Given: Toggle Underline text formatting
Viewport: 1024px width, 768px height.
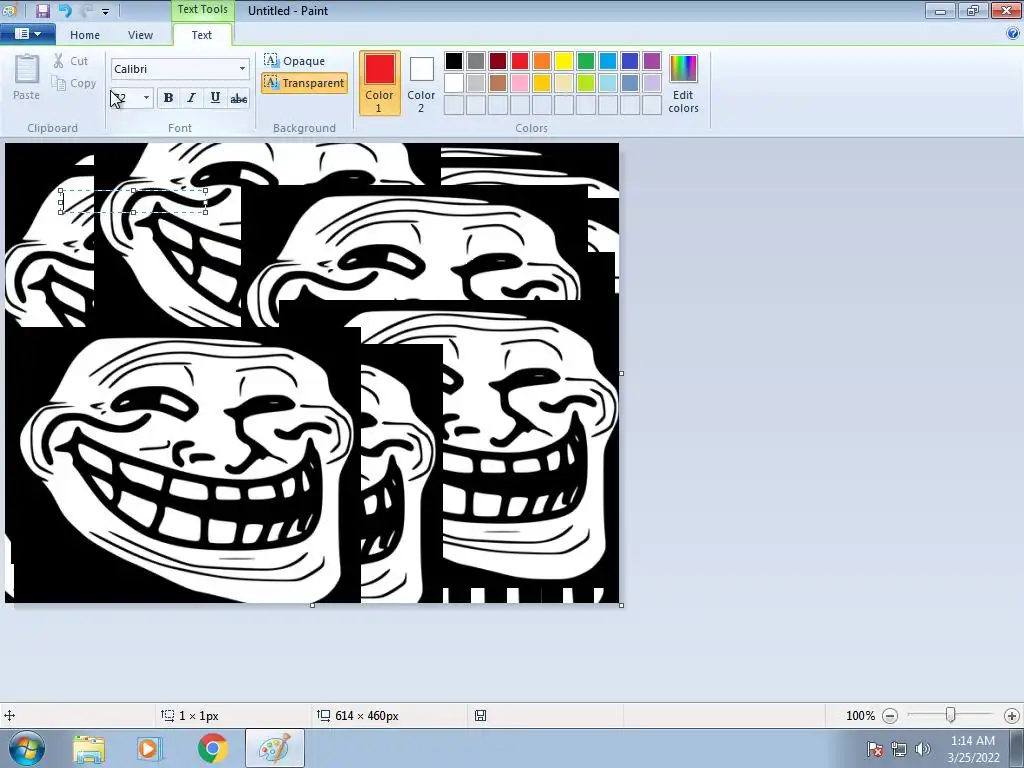Looking at the screenshot, I should coord(215,98).
